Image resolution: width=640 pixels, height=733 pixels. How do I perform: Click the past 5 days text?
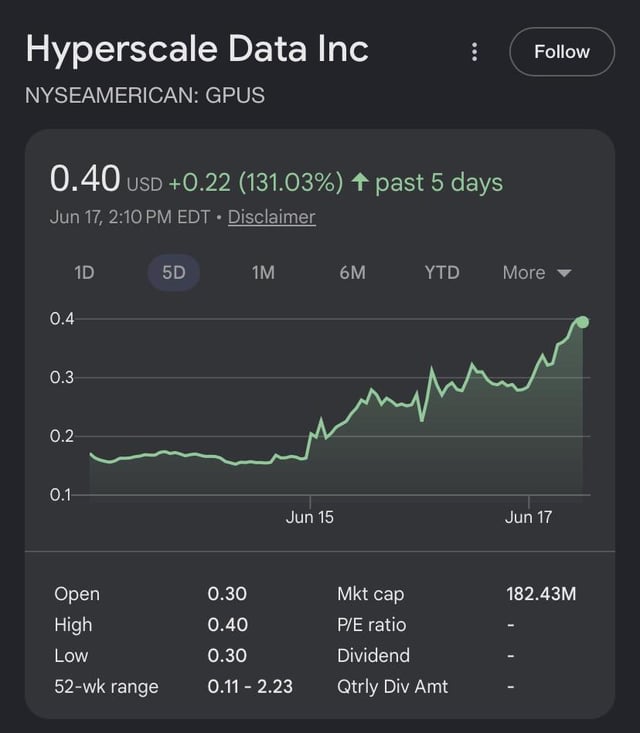point(439,182)
